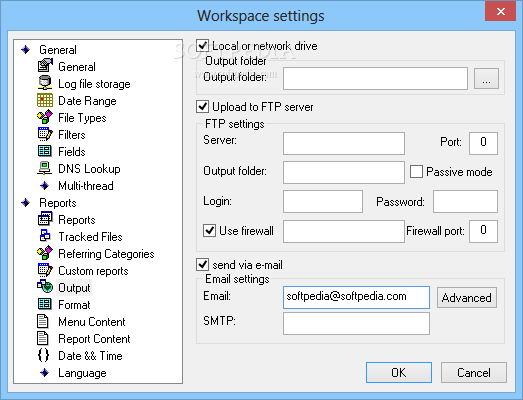Viewport: 523px width, 400px height.
Task: Open Referring Categories icon
Action: [x=45, y=253]
